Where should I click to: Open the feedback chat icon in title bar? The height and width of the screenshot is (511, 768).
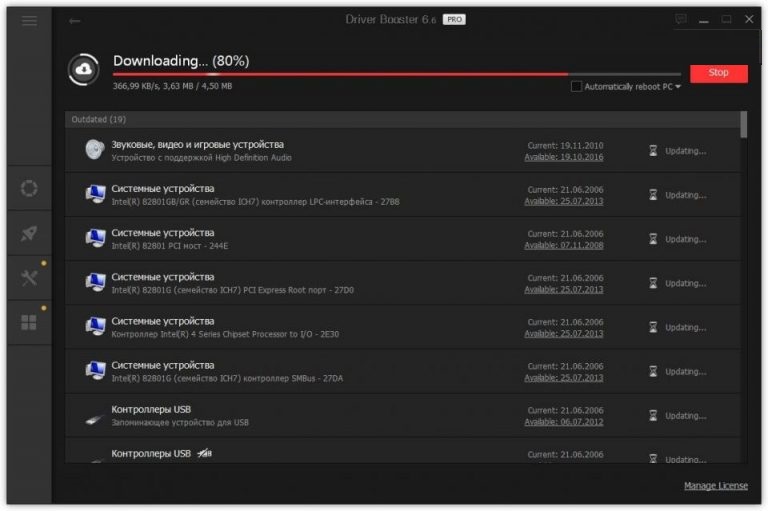click(680, 19)
